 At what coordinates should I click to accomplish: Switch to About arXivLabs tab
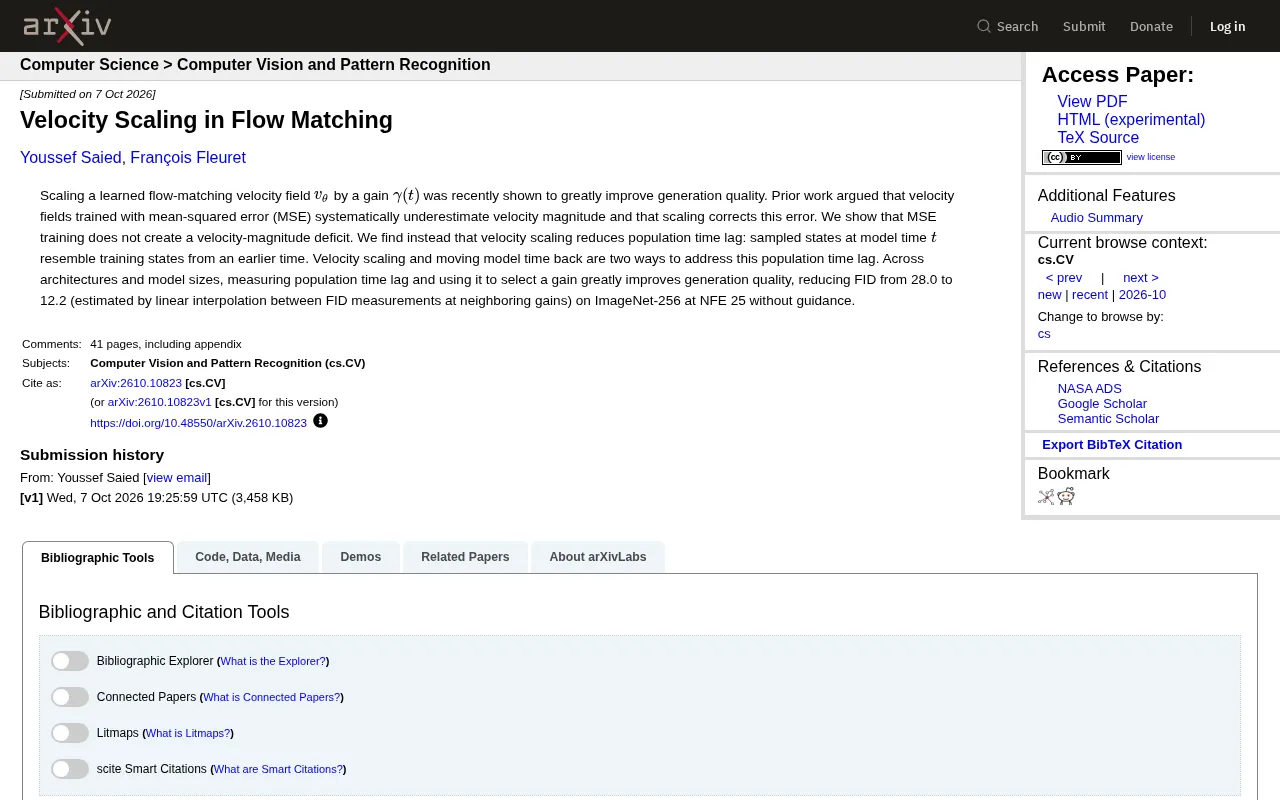pos(598,557)
